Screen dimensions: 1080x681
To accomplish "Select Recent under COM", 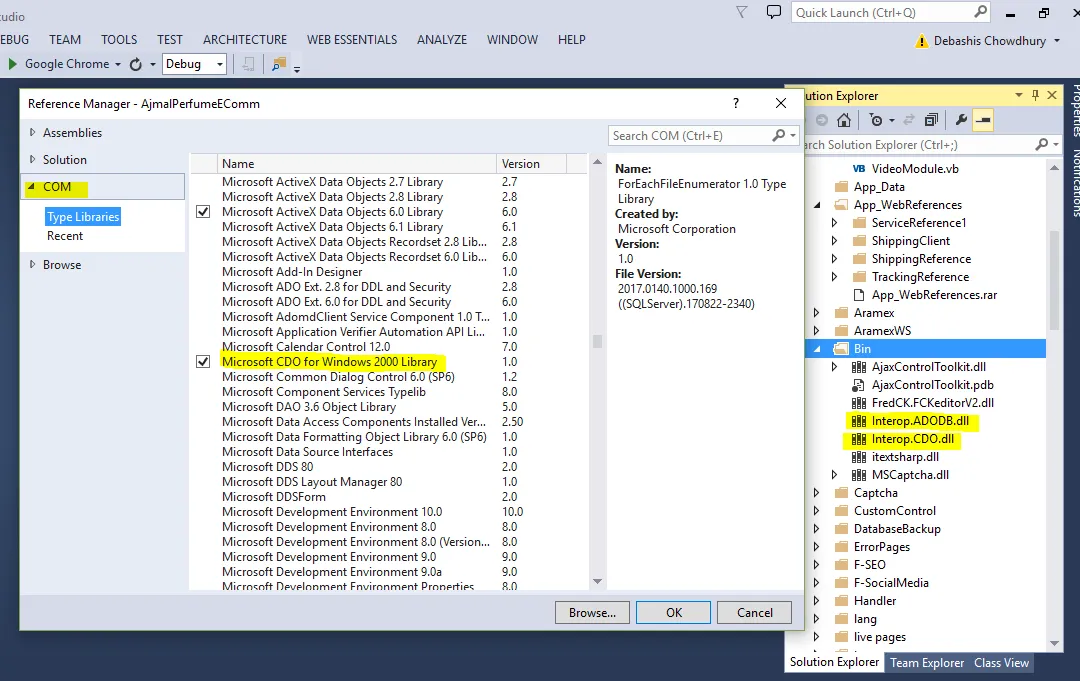I will 65,235.
